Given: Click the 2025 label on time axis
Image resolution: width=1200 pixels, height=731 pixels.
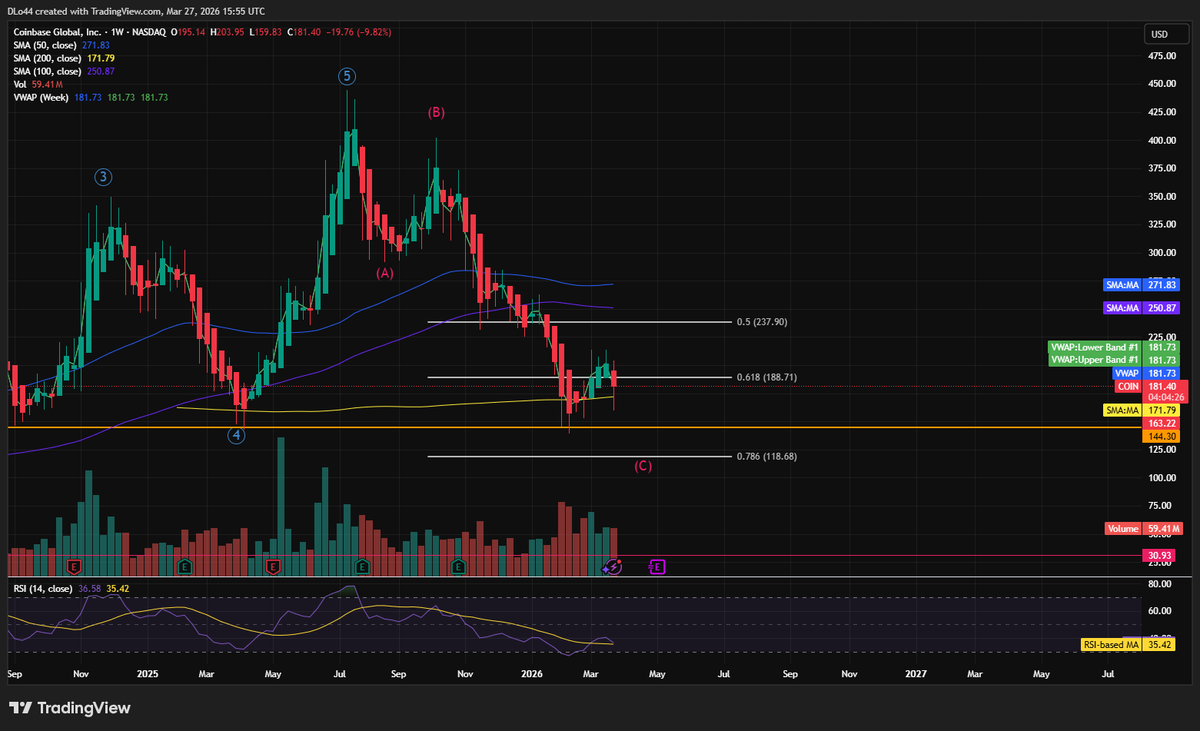Looking at the screenshot, I should coord(147,675).
